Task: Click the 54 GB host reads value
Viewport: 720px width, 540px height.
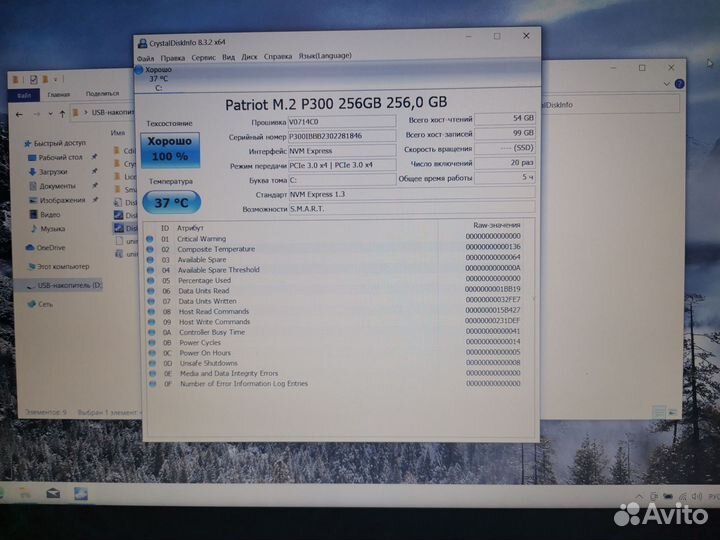Action: [505, 118]
